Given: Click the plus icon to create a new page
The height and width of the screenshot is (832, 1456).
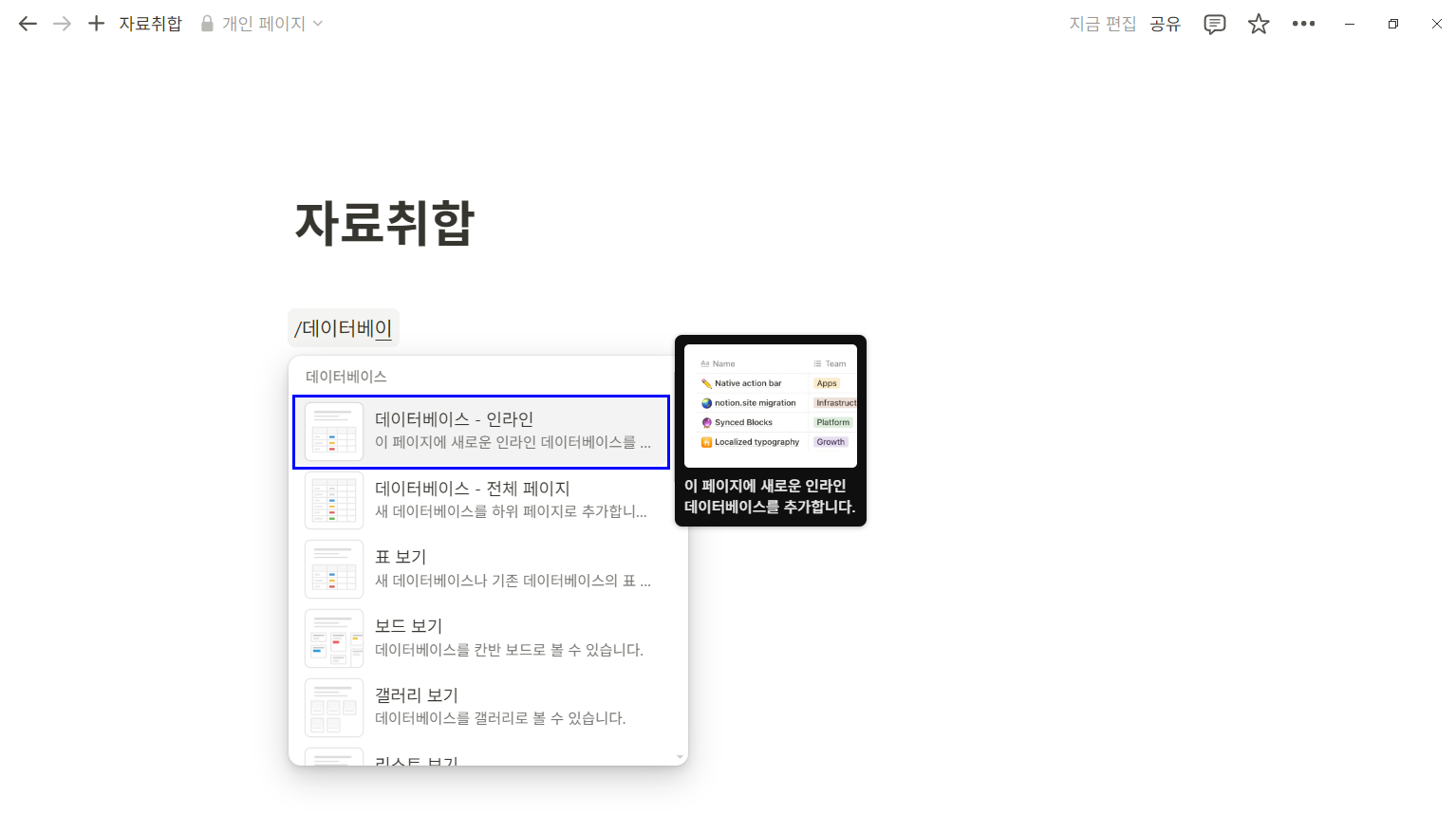Looking at the screenshot, I should coord(96,24).
